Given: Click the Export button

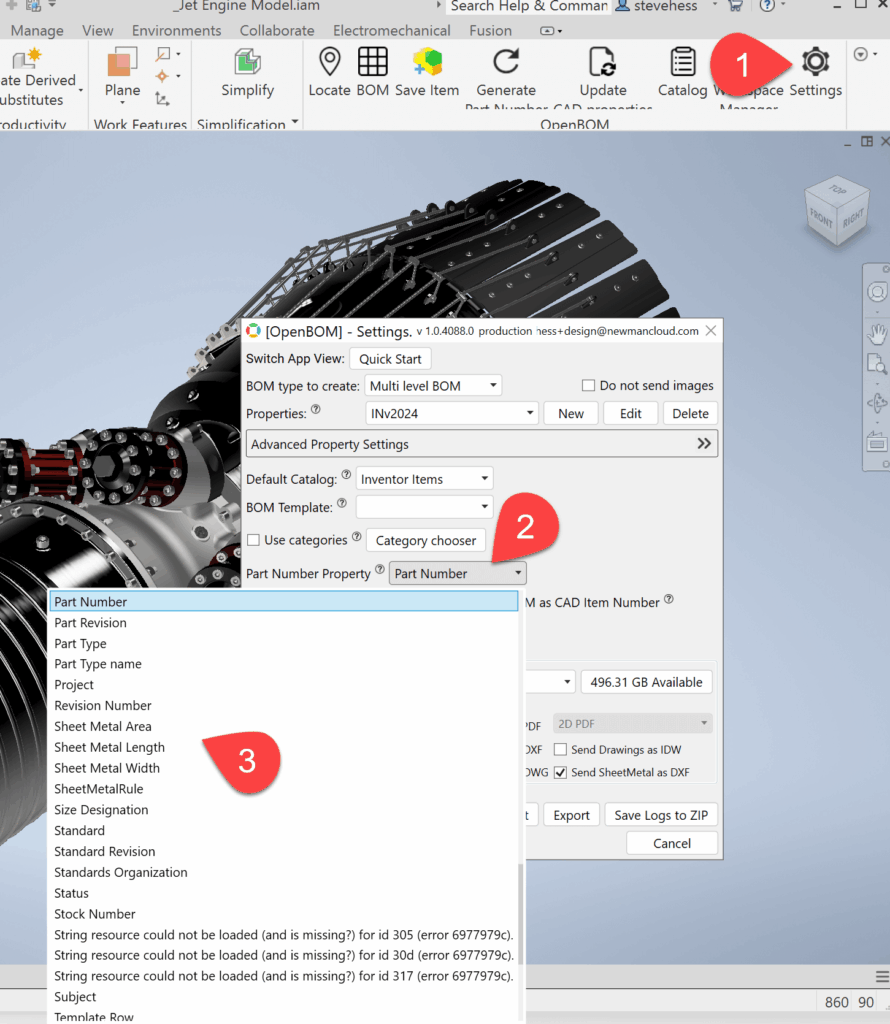Looking at the screenshot, I should tap(571, 815).
